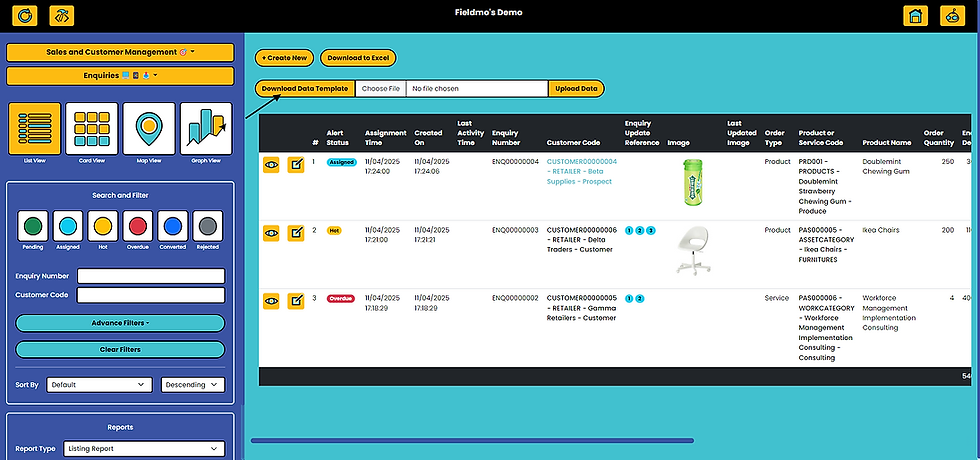Click the Order Type column header

[775, 138]
